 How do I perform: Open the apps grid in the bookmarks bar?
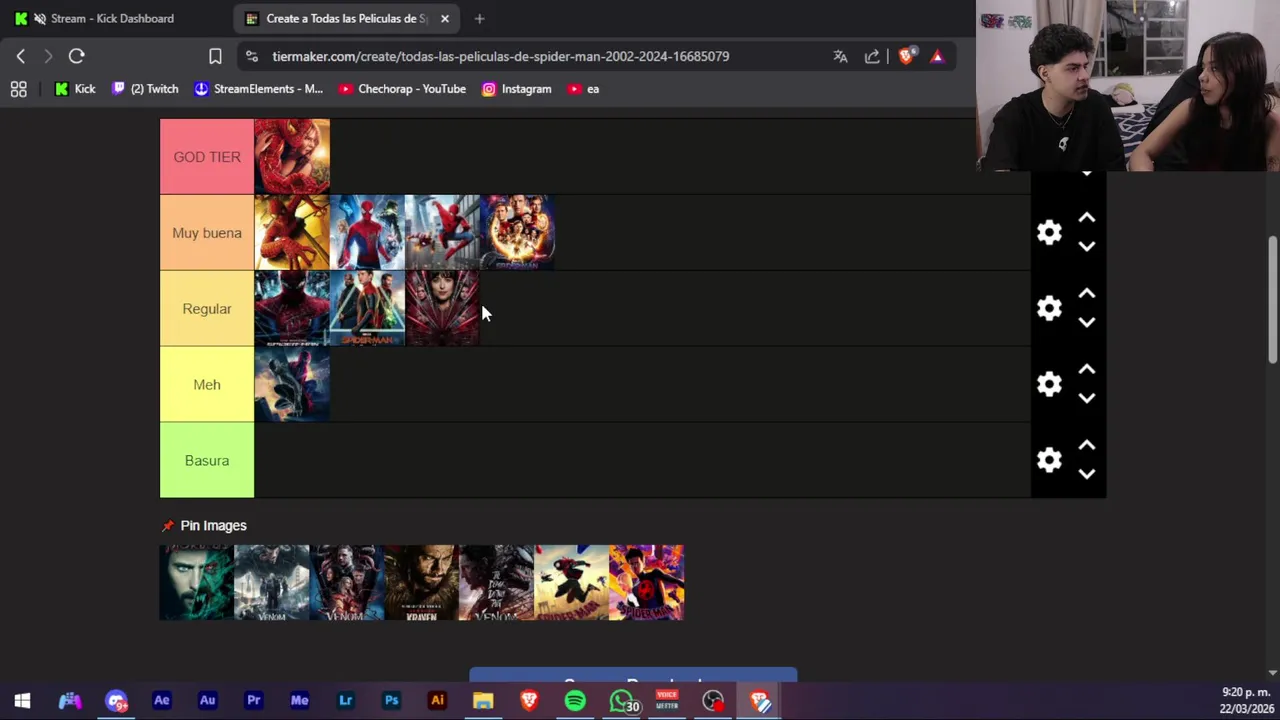(x=18, y=89)
